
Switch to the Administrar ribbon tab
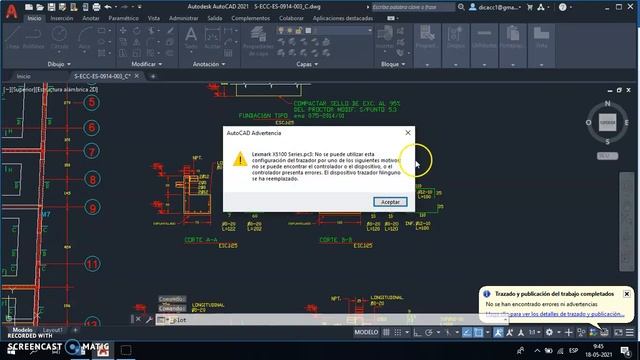click(x=184, y=18)
